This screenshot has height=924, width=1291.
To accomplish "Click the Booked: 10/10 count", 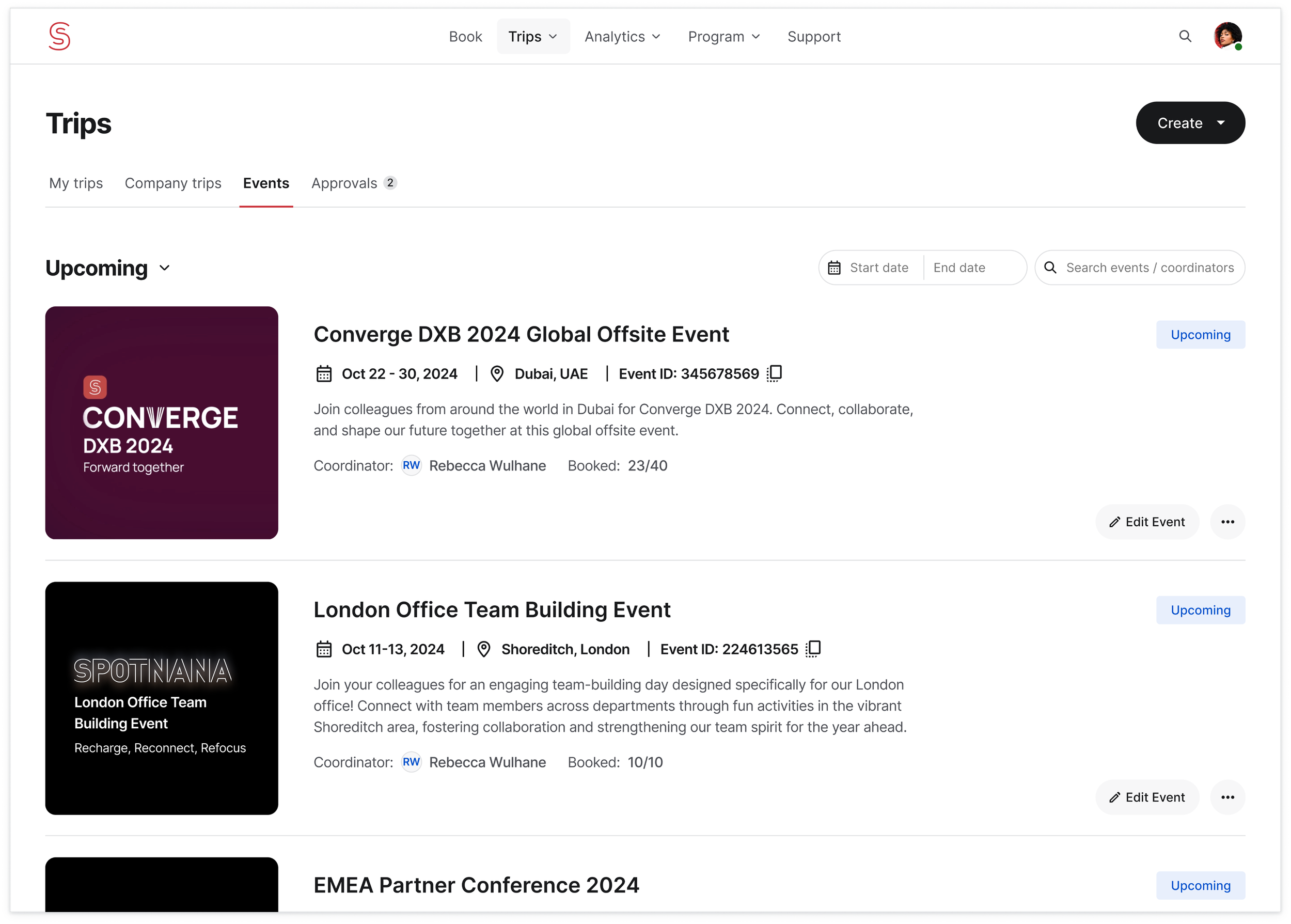I will pos(615,762).
